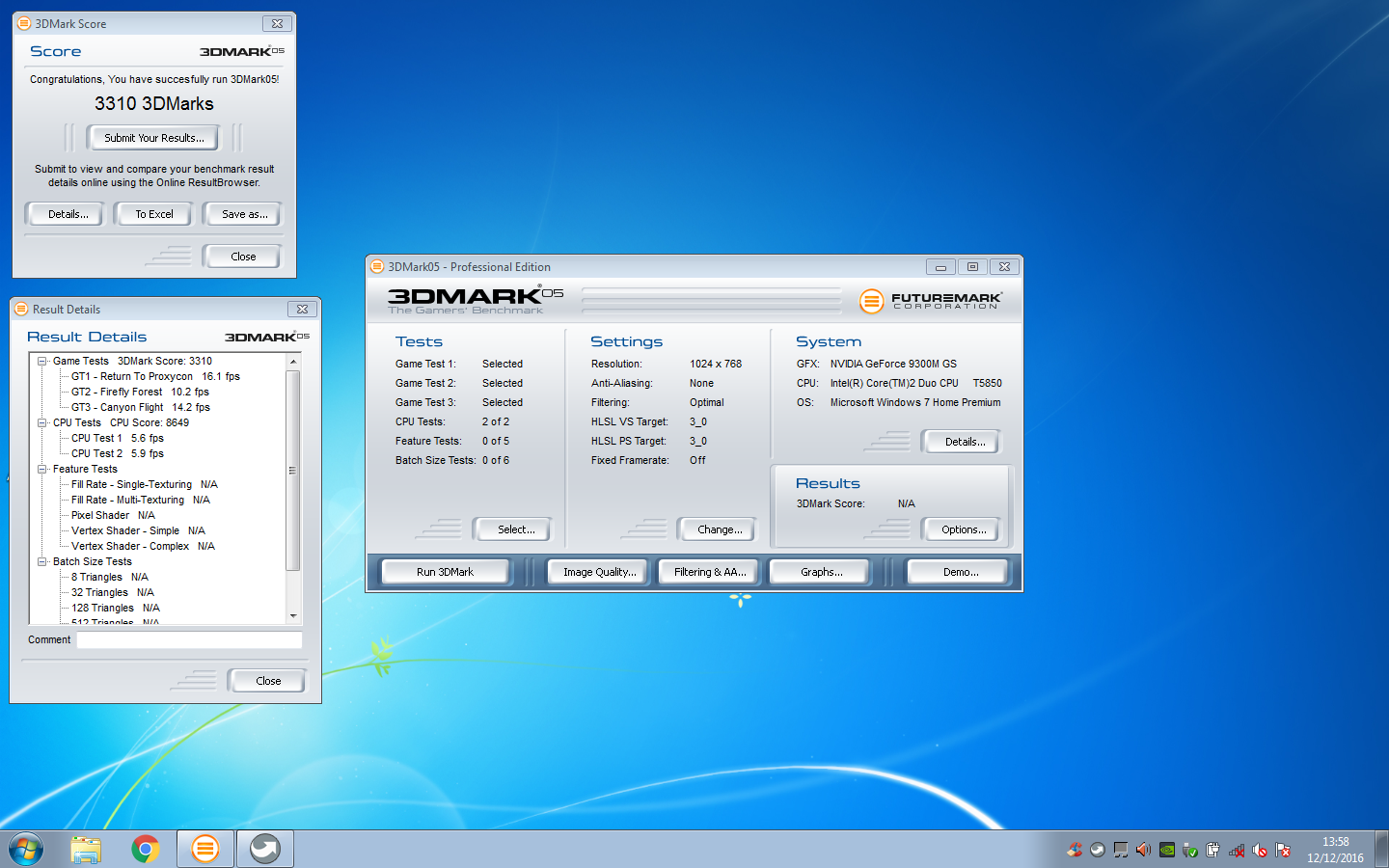Select Vertex Shader - Complex row
Image resolution: width=1389 pixels, height=868 pixels.
tap(143, 547)
